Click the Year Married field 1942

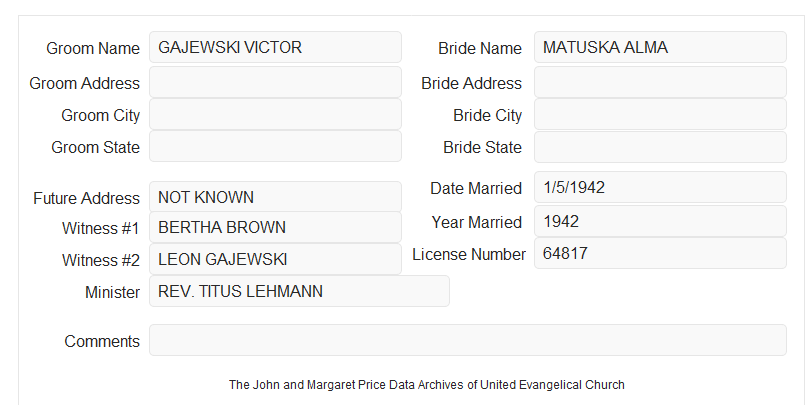tap(660, 221)
